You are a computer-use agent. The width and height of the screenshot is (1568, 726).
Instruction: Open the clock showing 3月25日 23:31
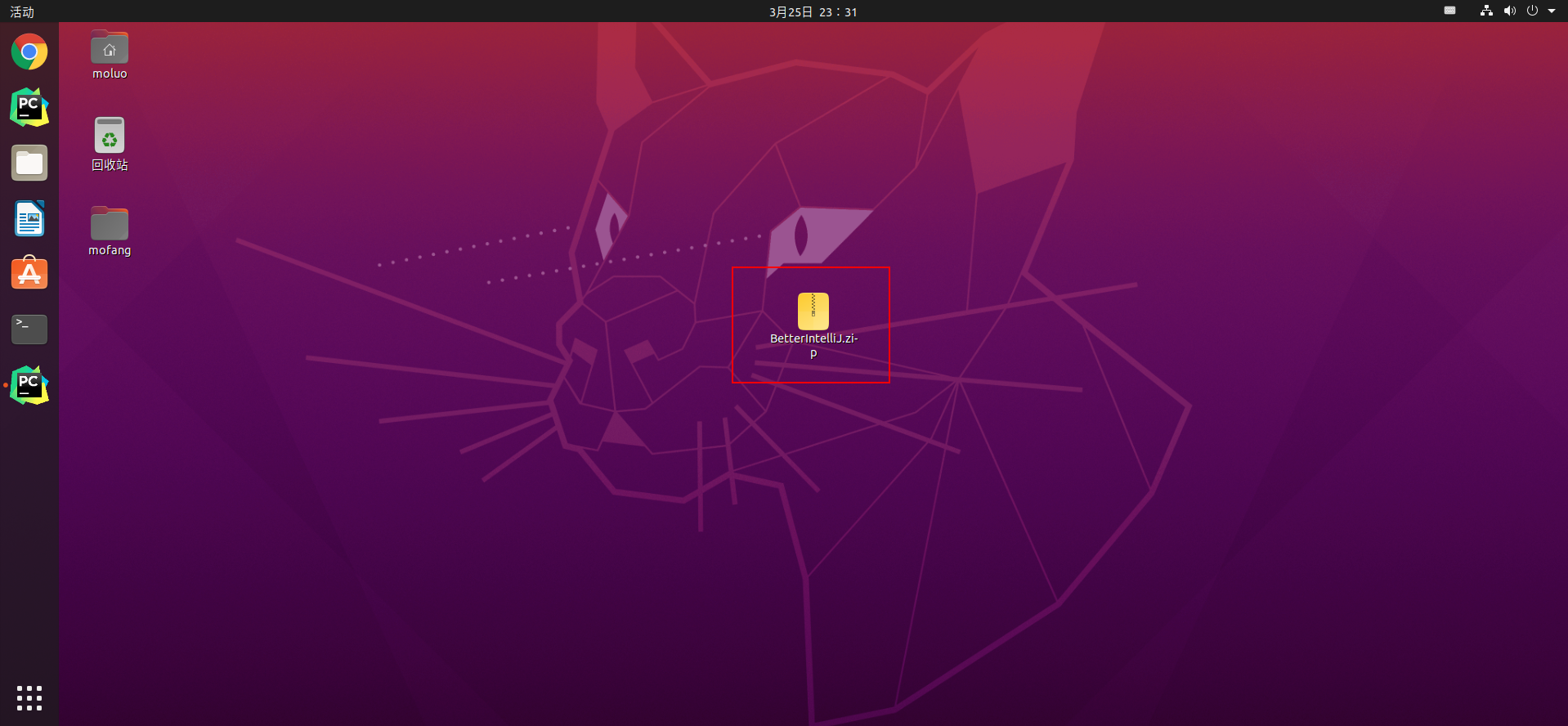813,11
